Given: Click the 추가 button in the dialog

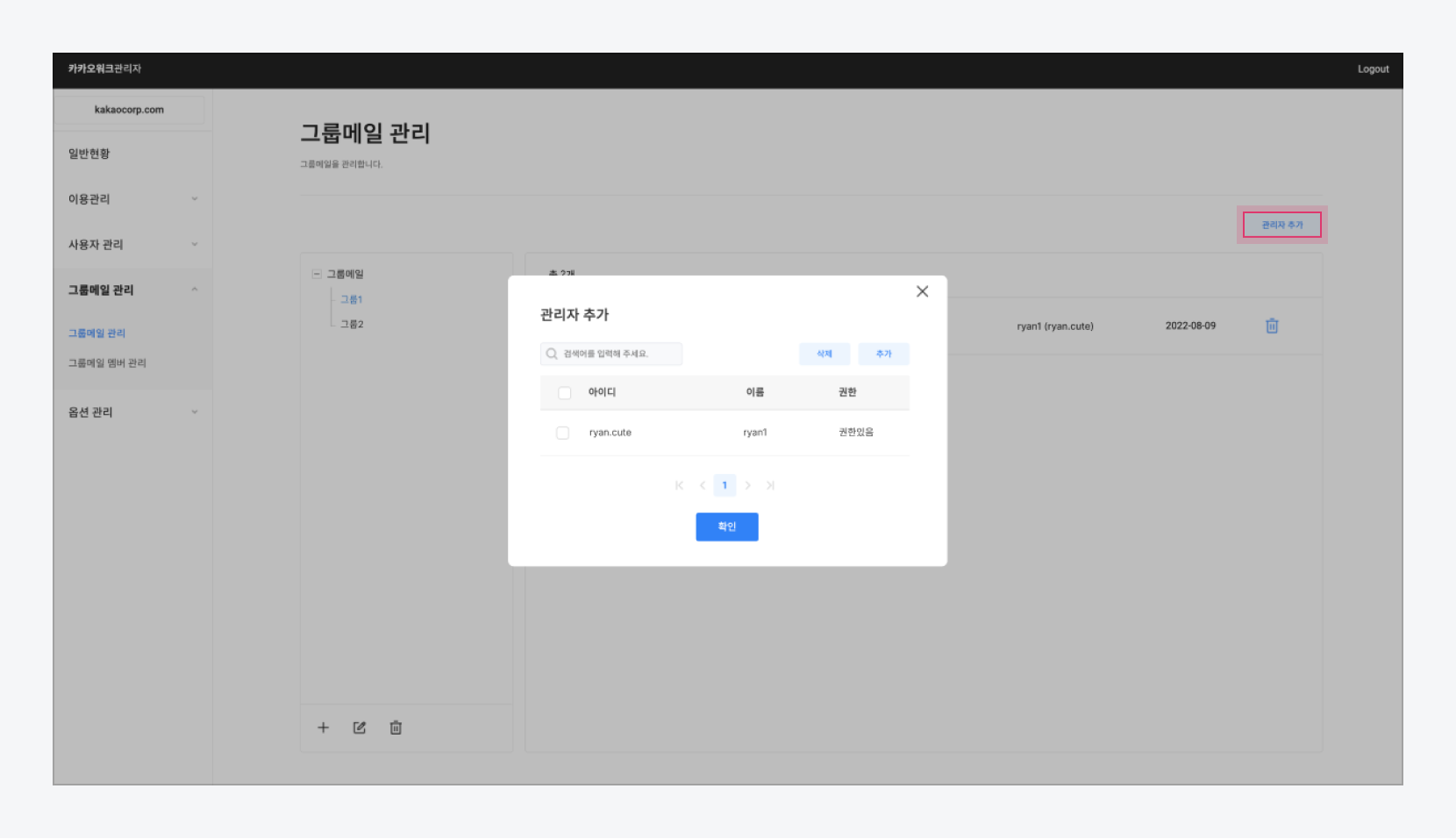Looking at the screenshot, I should 883,354.
